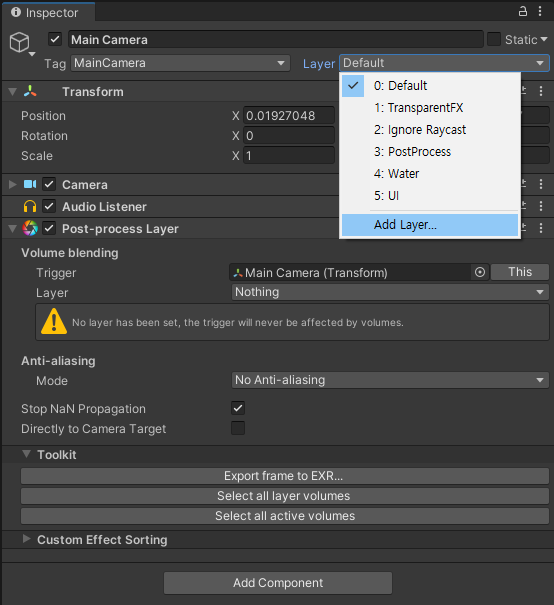
Task: Select layer 2: Ignore Raycast
Action: click(430, 130)
